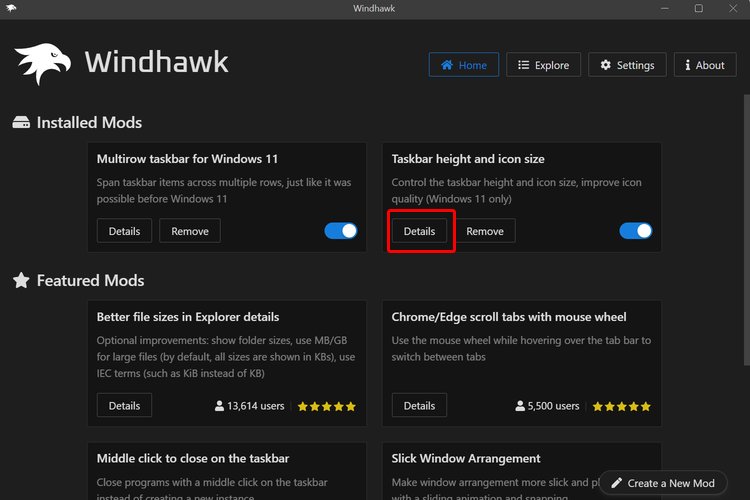Screen dimensions: 750x500
Task: Click the 13,614 users count
Action: click(255, 406)
